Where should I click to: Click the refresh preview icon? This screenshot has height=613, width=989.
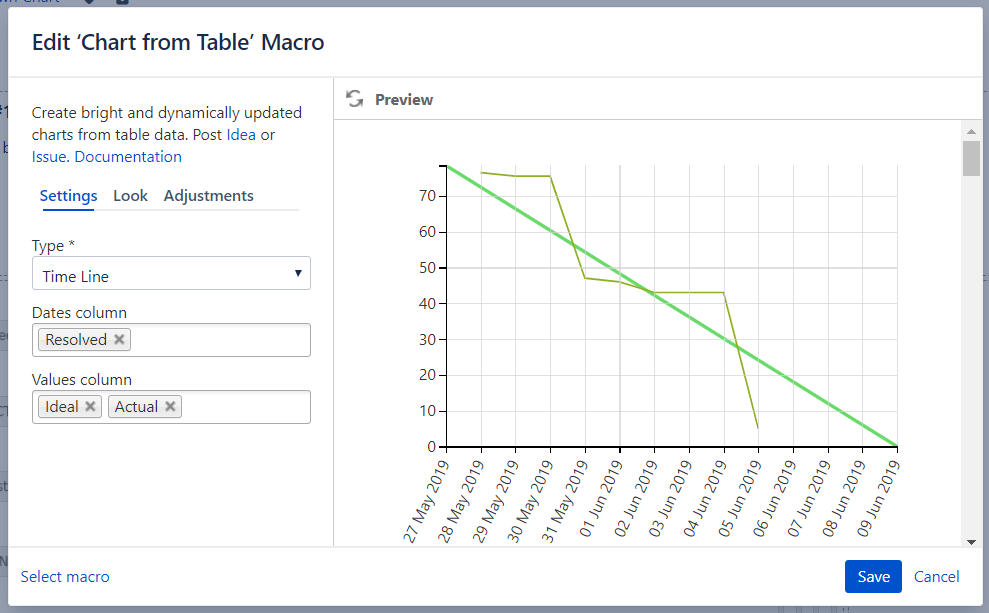click(x=354, y=99)
